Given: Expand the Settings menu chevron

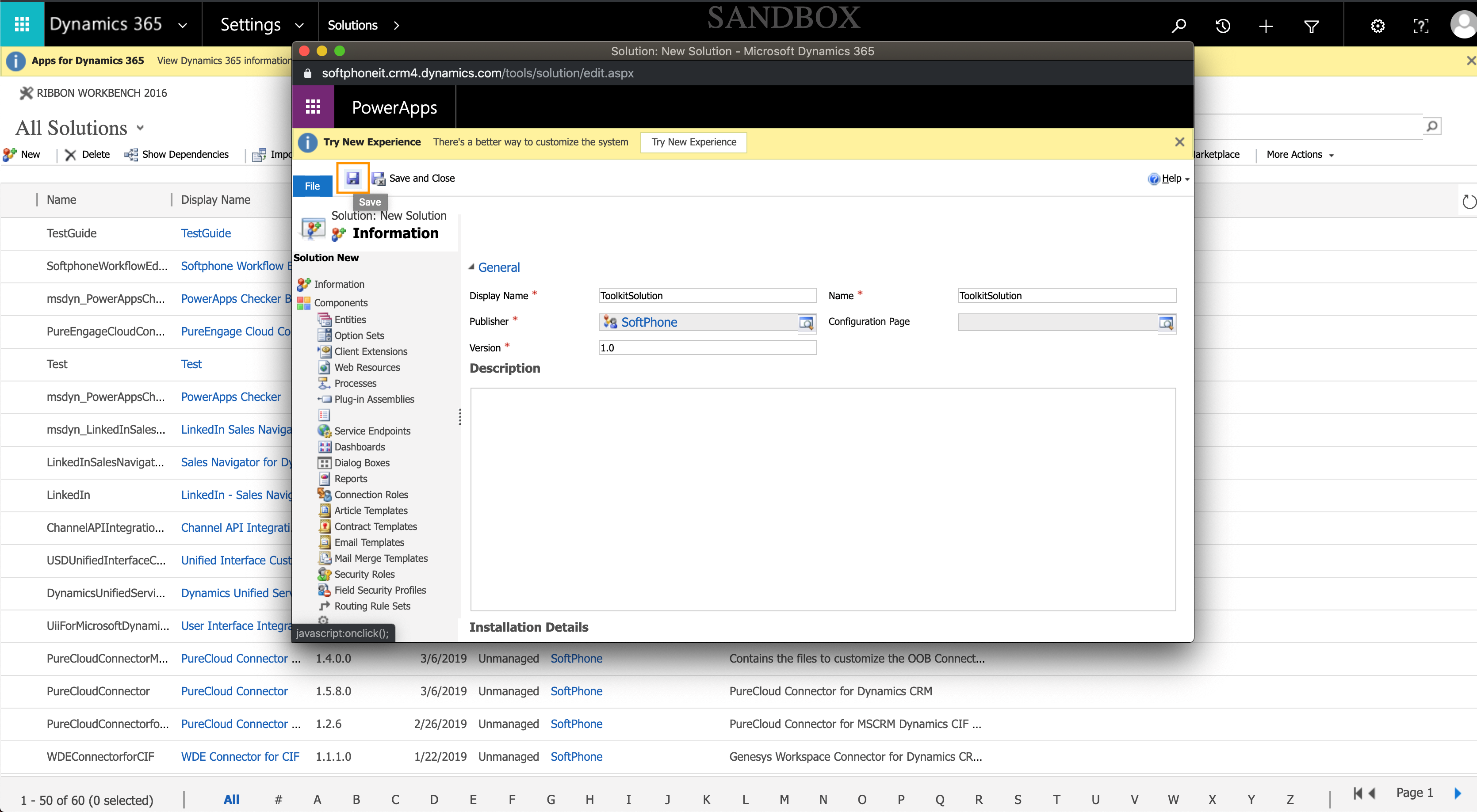Looking at the screenshot, I should tap(299, 25).
